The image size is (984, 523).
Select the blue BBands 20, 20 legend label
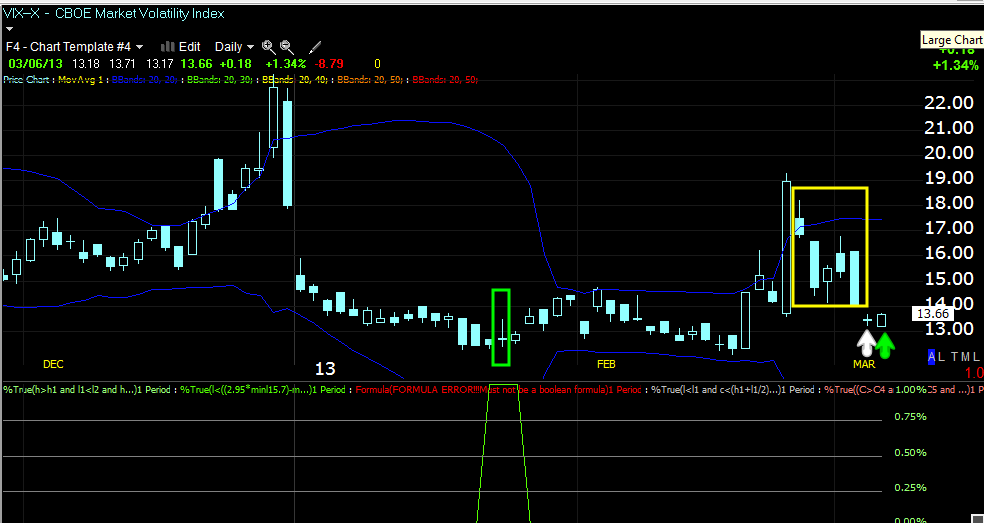(145, 80)
